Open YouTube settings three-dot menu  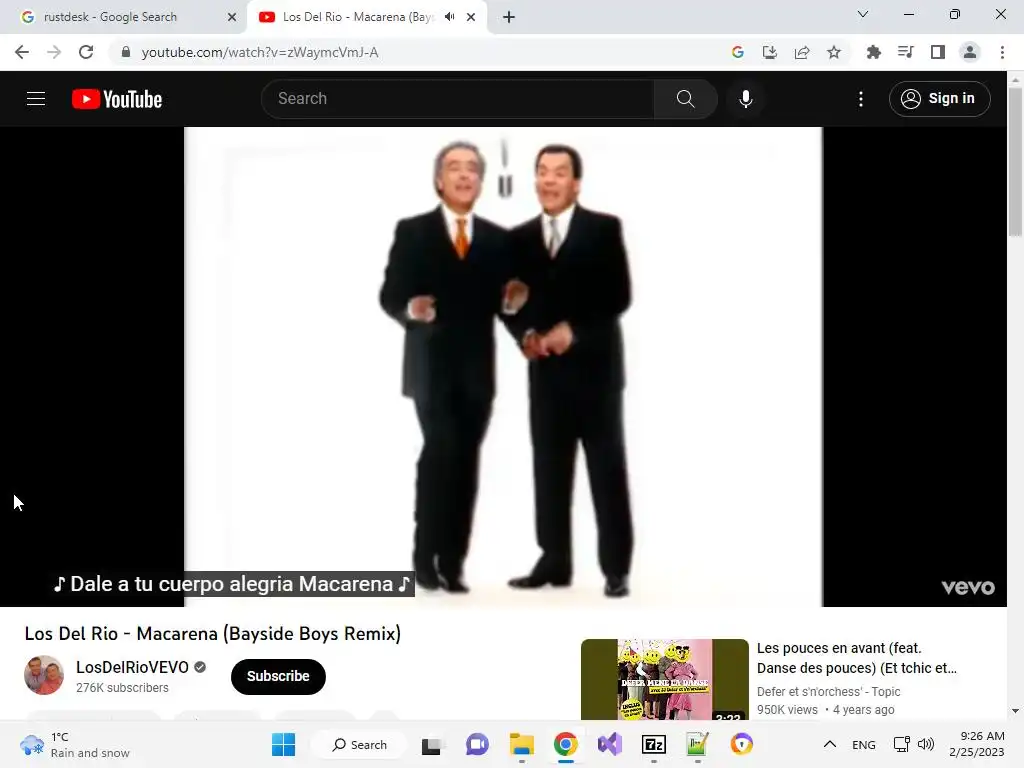pos(861,99)
